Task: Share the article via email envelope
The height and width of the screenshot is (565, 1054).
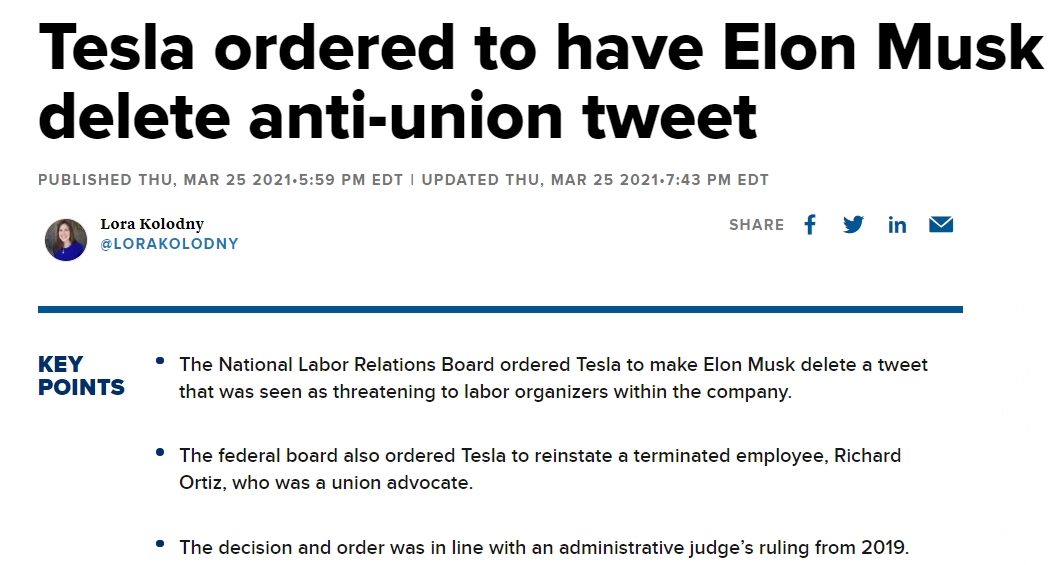Action: (941, 225)
